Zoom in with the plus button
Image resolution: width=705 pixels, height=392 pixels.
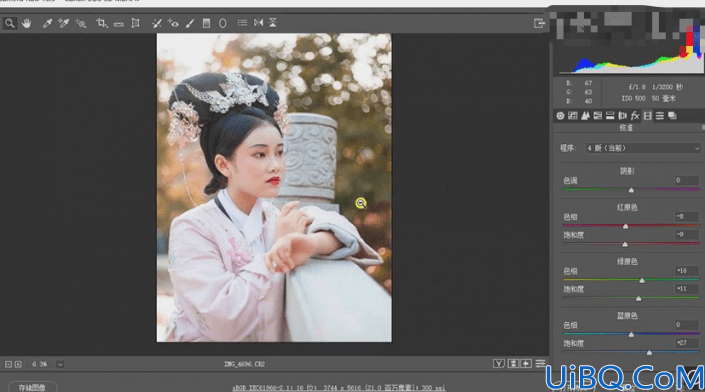tap(18, 364)
